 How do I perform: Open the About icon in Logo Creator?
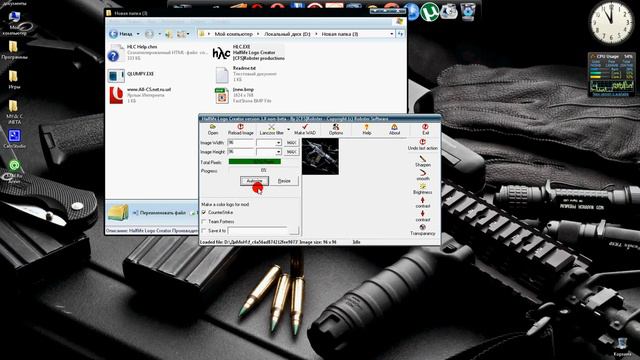click(394, 129)
